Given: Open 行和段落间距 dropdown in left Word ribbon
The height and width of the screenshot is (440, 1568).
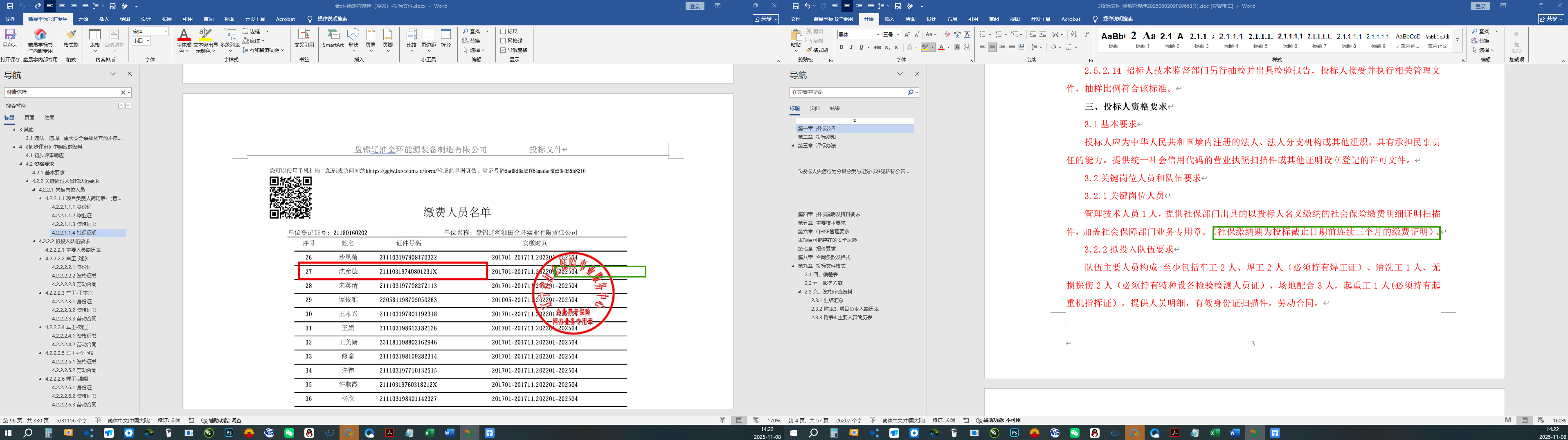Looking at the screenshot, I should tap(282, 50).
